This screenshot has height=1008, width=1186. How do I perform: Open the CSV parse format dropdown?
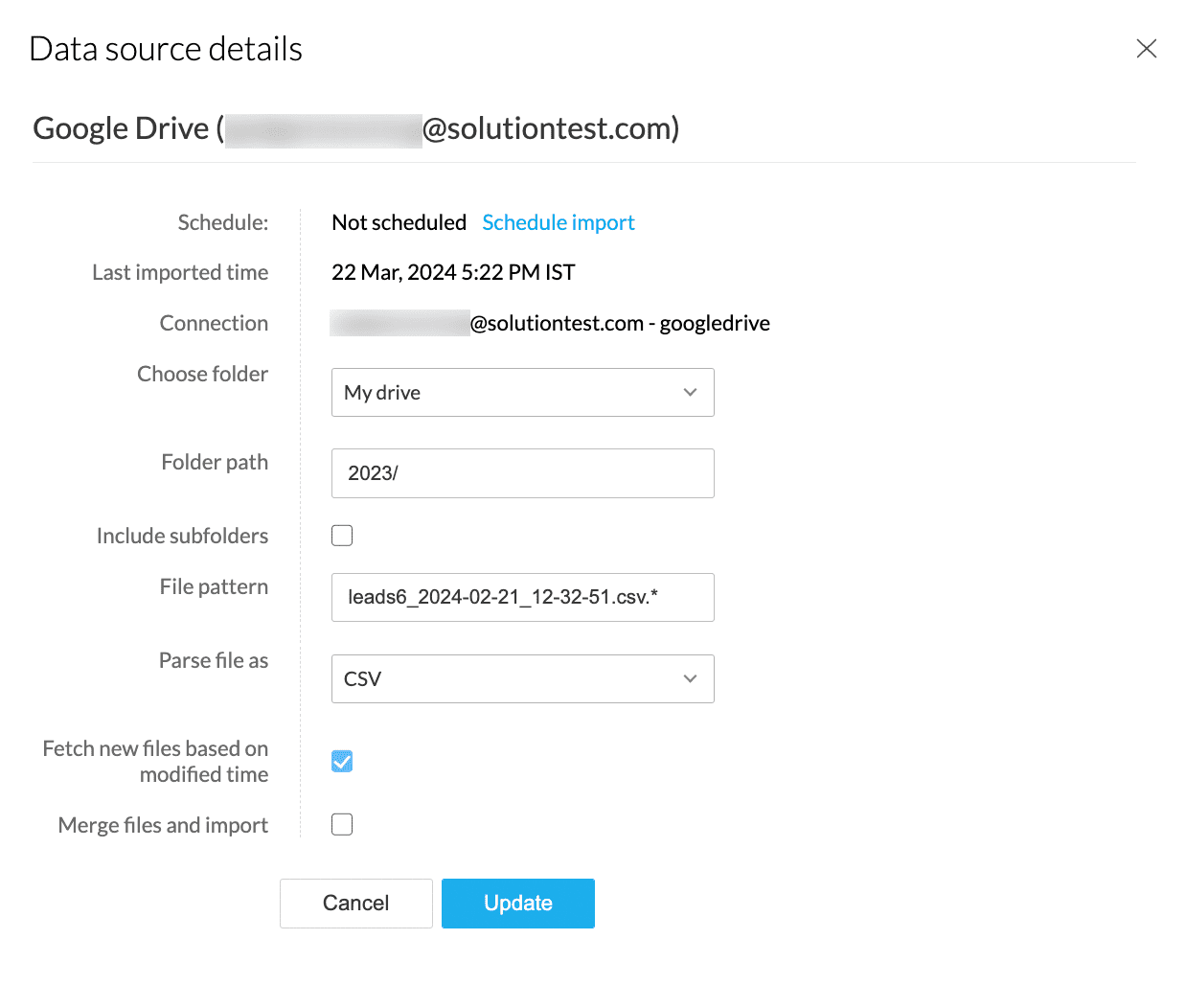pos(522,679)
